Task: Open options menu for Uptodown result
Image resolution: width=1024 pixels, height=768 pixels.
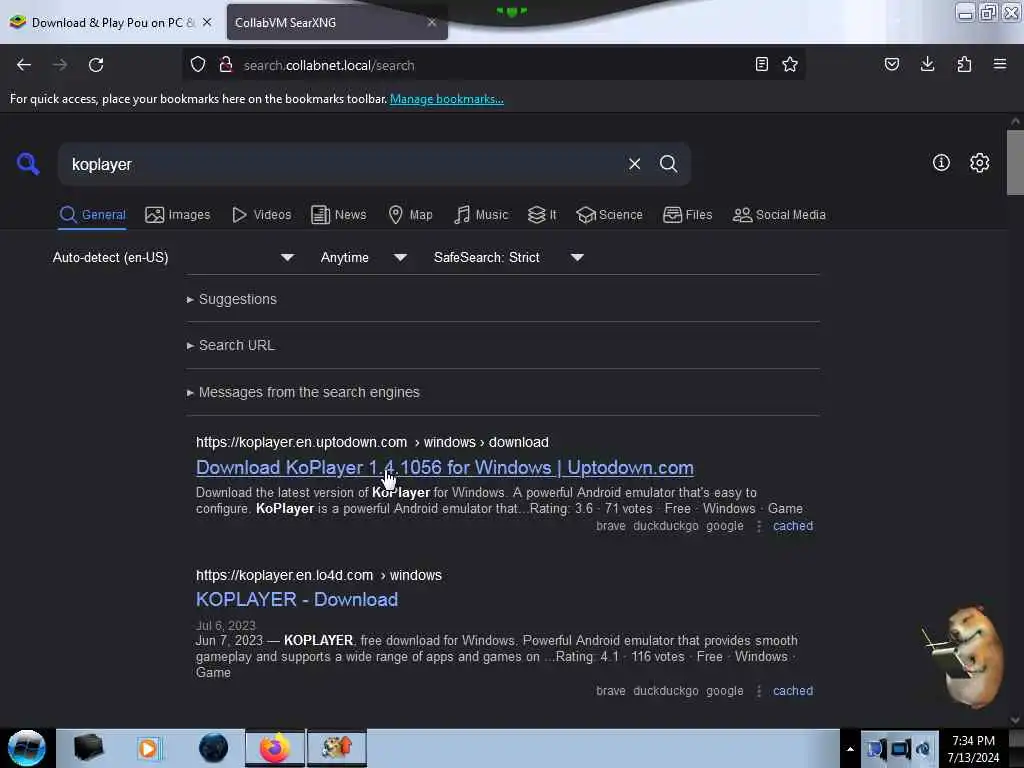Action: [758, 526]
